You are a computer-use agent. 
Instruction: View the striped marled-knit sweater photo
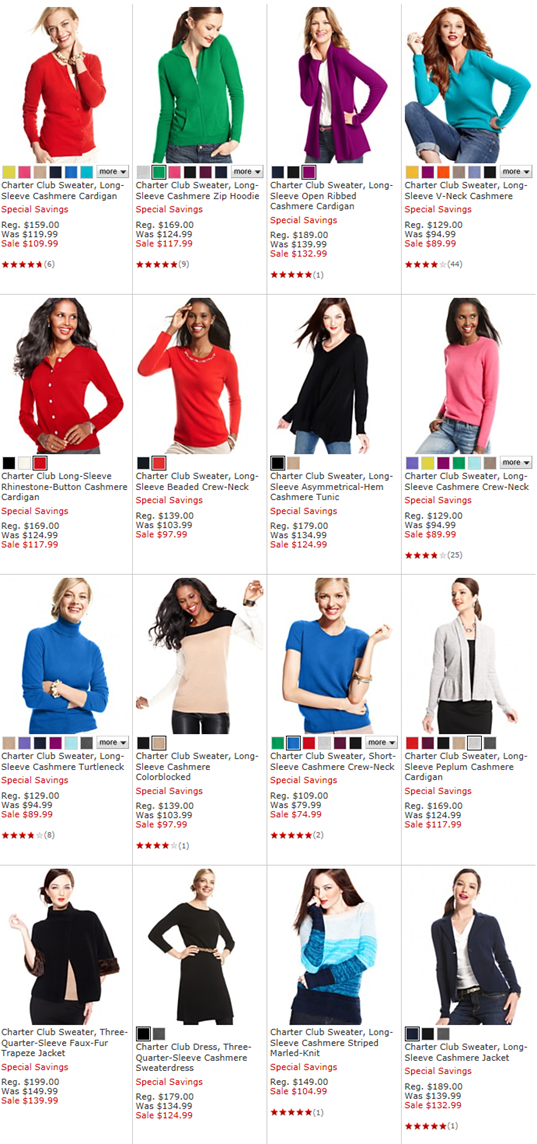pos(334,946)
